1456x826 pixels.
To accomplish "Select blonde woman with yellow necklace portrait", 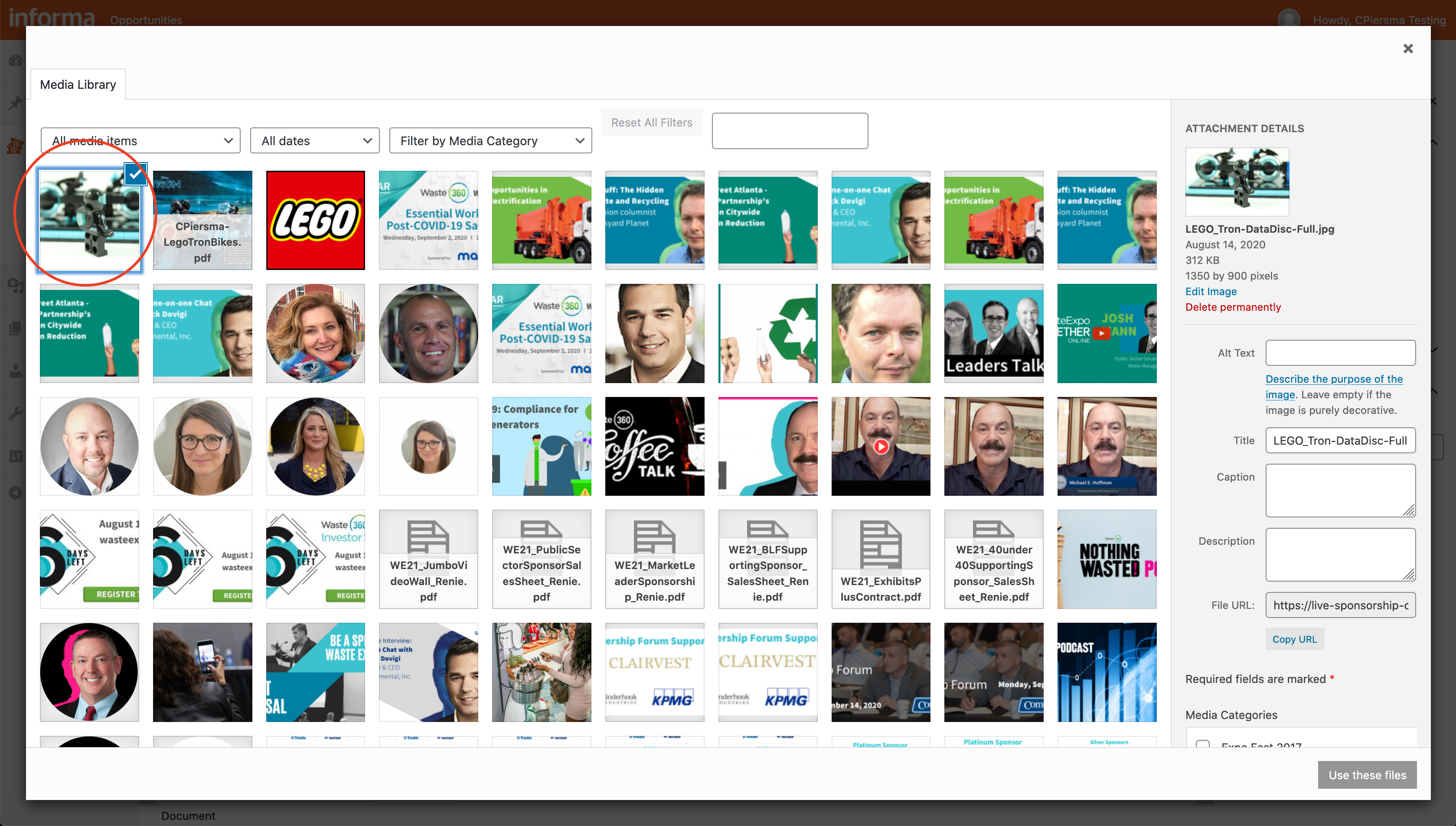I will (x=315, y=446).
